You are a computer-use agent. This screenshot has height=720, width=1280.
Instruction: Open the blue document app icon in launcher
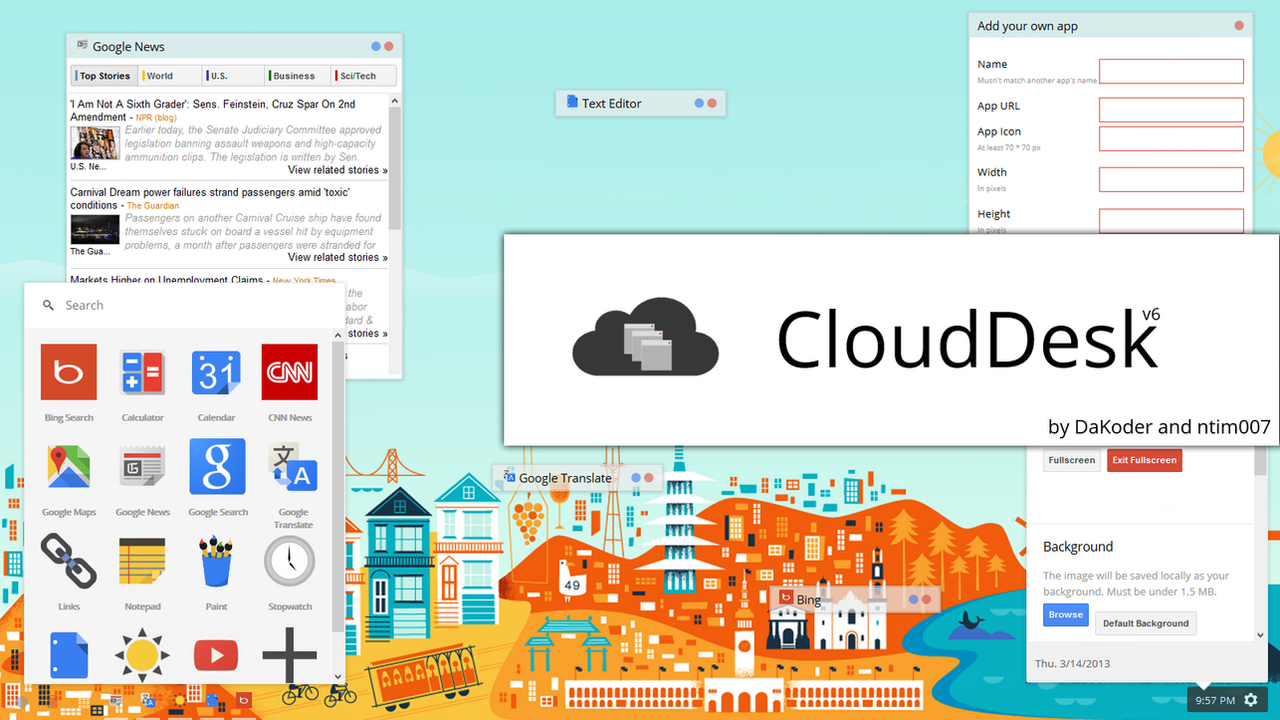click(x=69, y=655)
